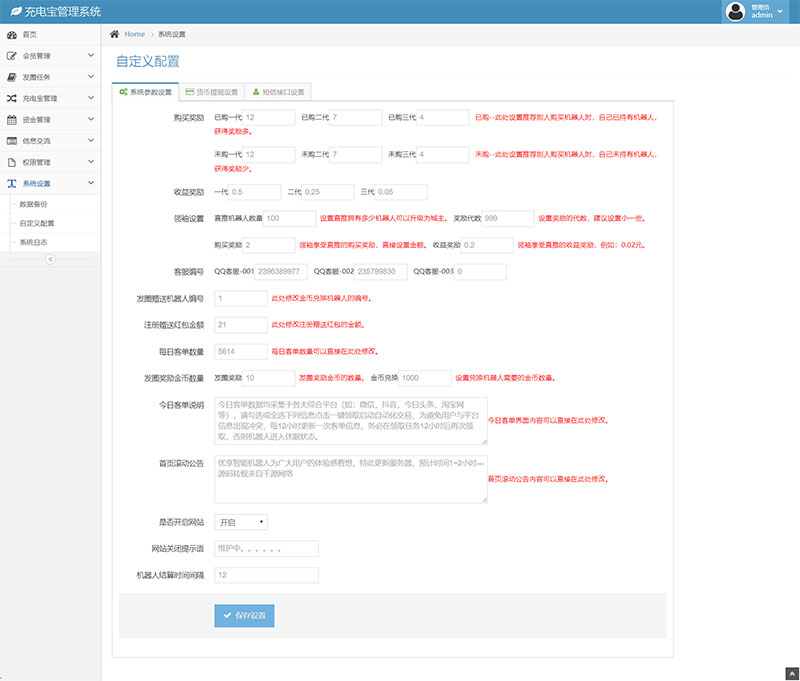Click the 首页 dashboard icon in sidebar

(11, 35)
